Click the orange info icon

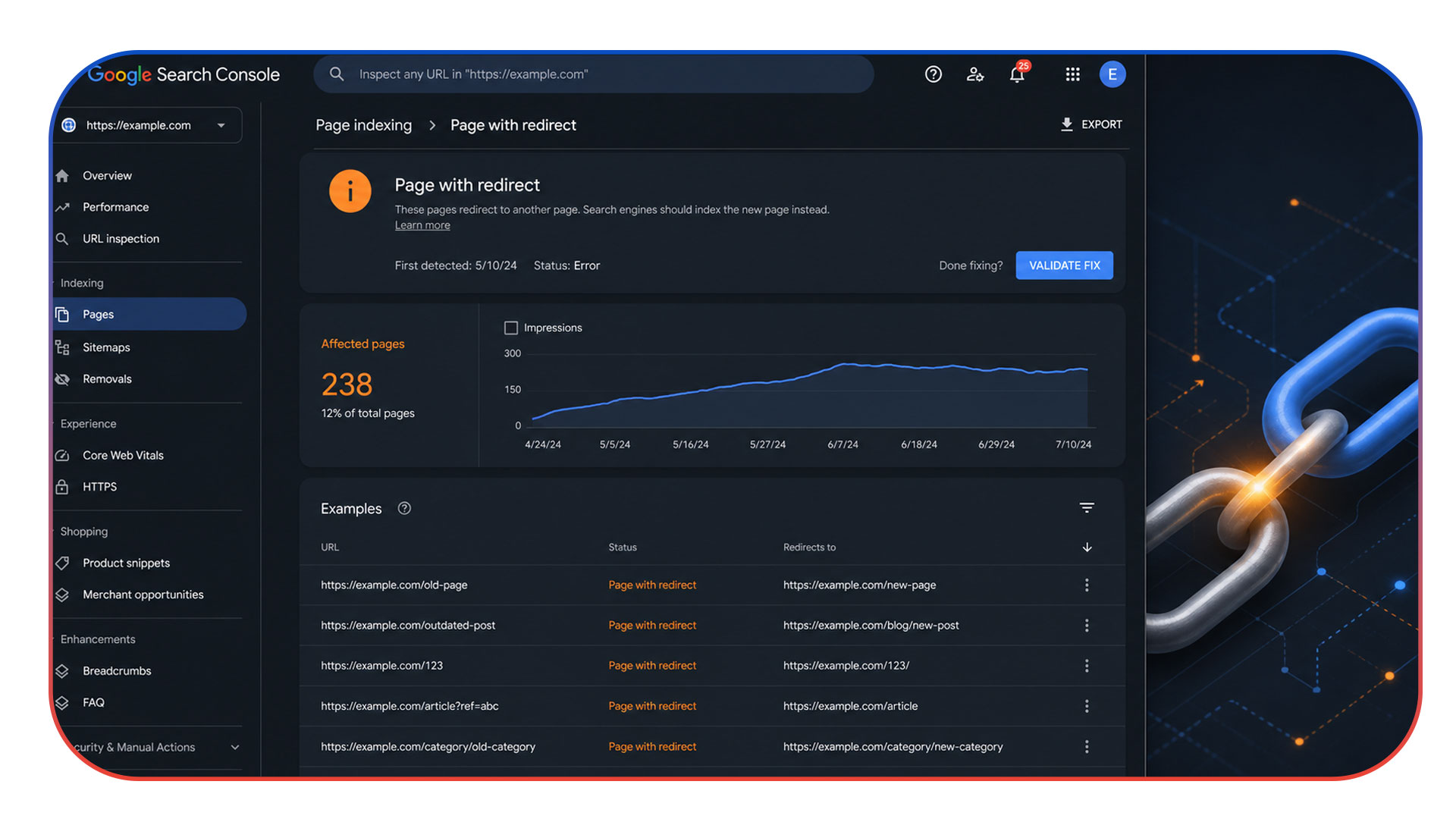pyautogui.click(x=350, y=191)
